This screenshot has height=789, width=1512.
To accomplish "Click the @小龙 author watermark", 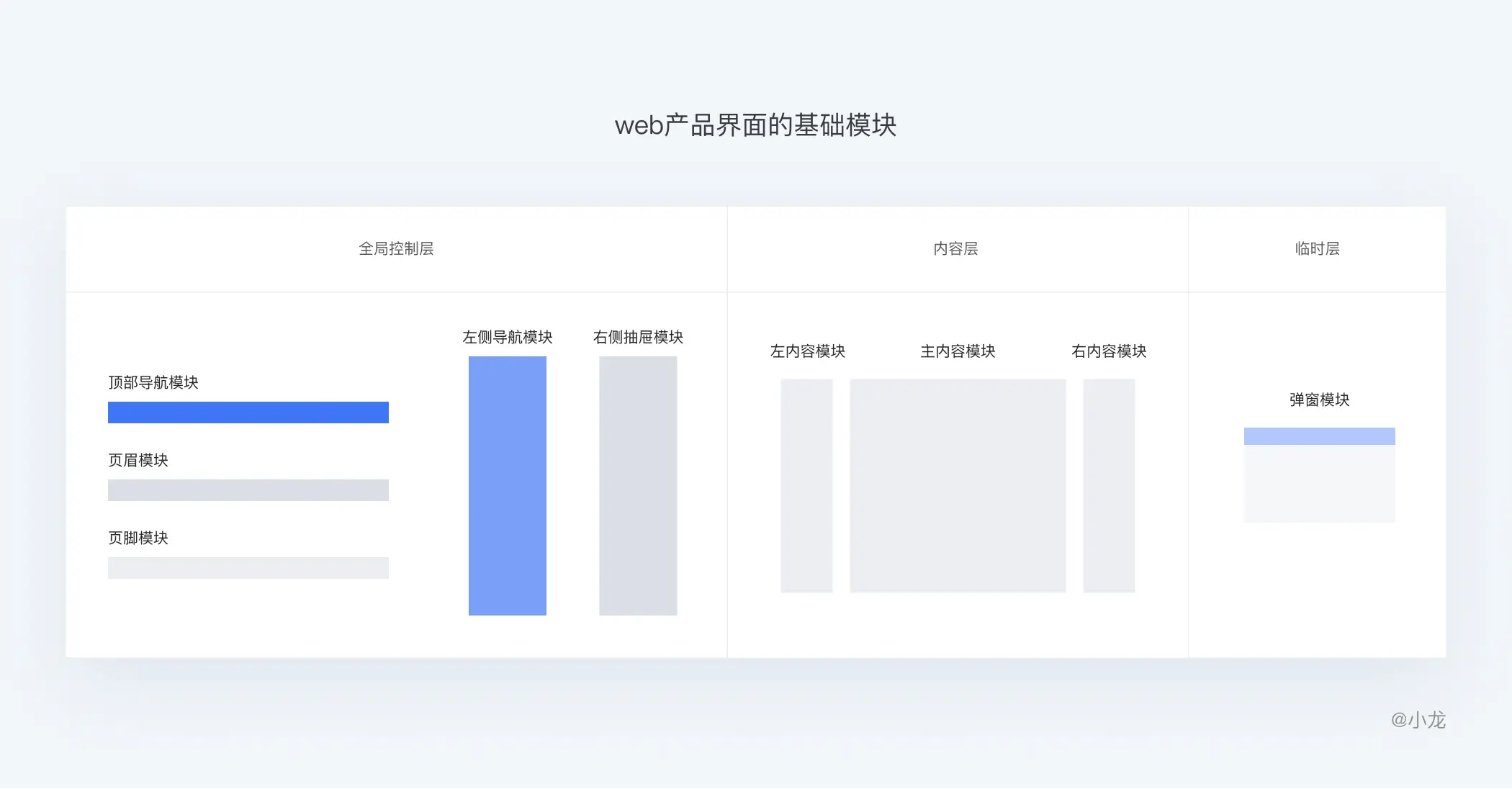I will (1418, 720).
